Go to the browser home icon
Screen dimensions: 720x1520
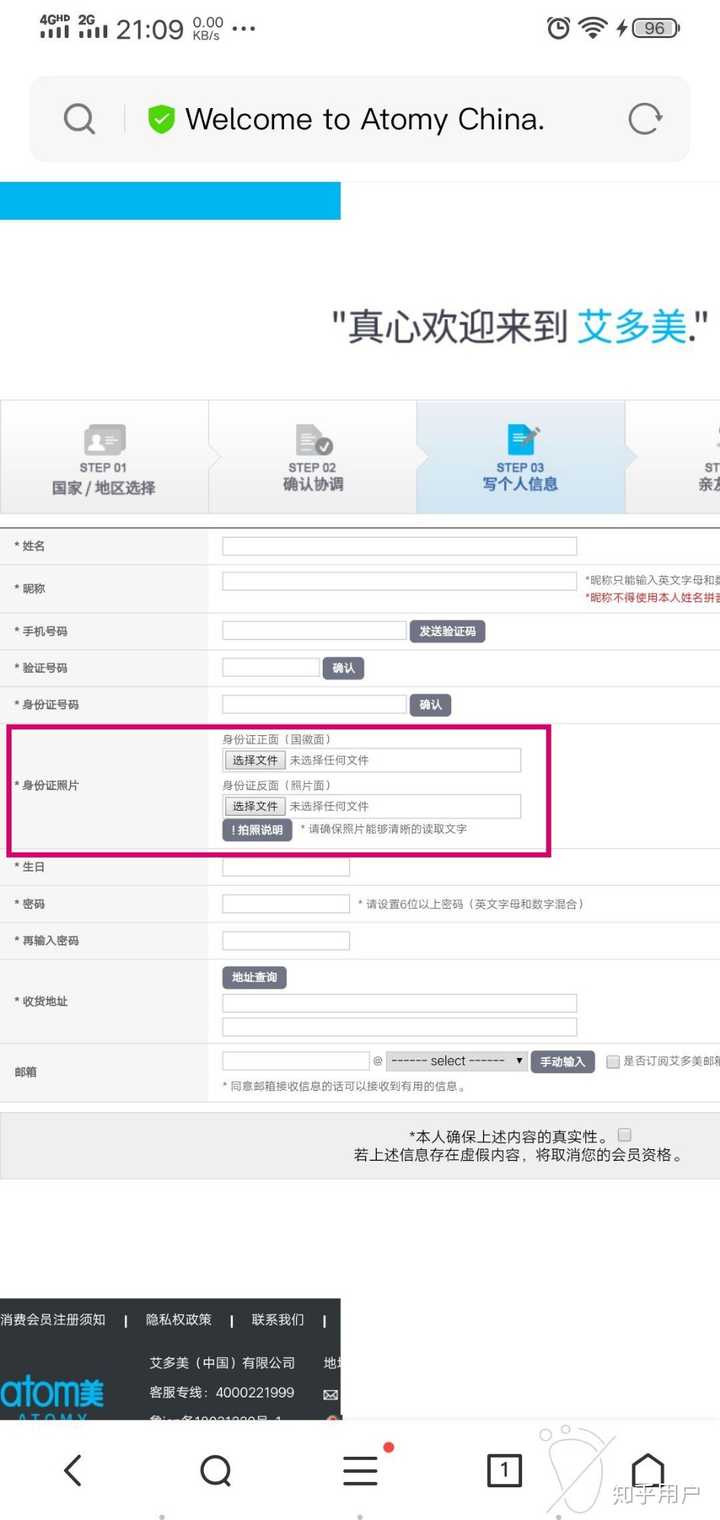click(648, 1470)
